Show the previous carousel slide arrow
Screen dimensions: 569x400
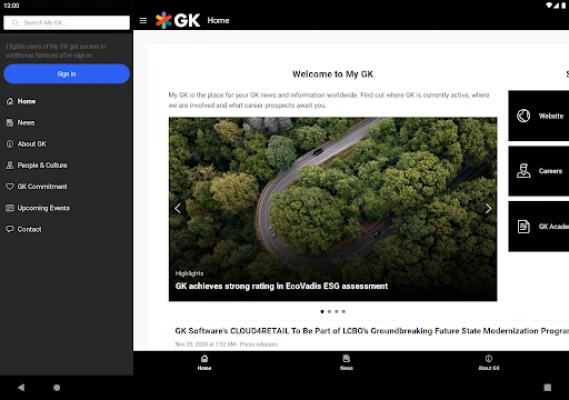[x=177, y=208]
